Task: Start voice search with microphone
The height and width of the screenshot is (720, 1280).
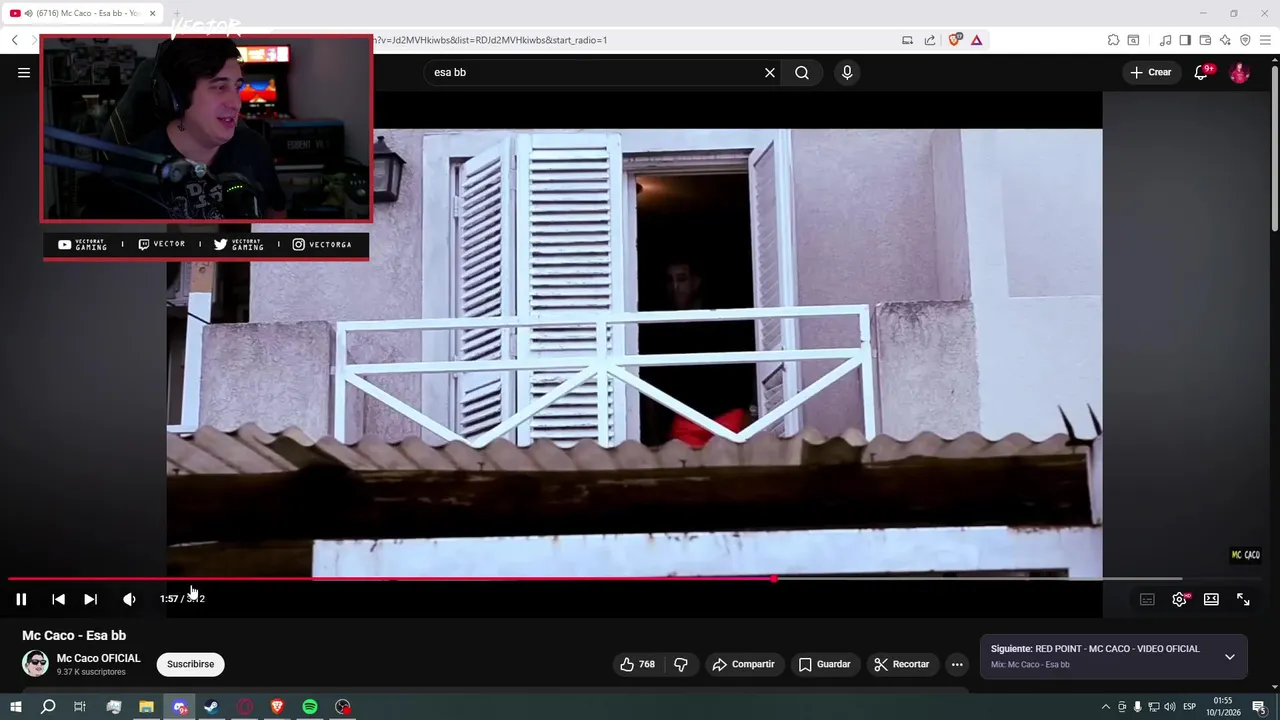Action: [x=847, y=72]
